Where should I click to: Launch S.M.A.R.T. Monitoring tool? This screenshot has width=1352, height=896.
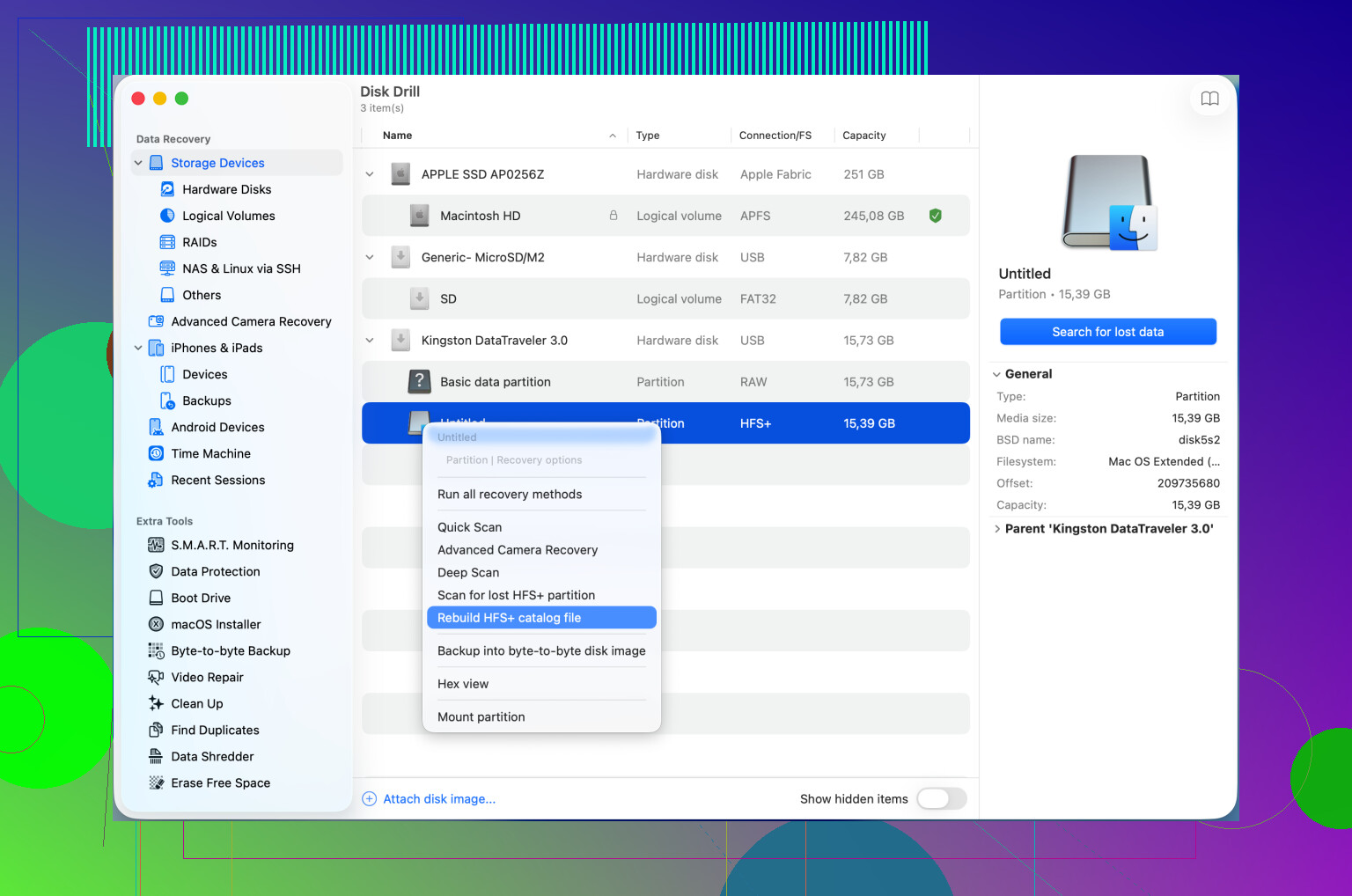tap(221, 545)
